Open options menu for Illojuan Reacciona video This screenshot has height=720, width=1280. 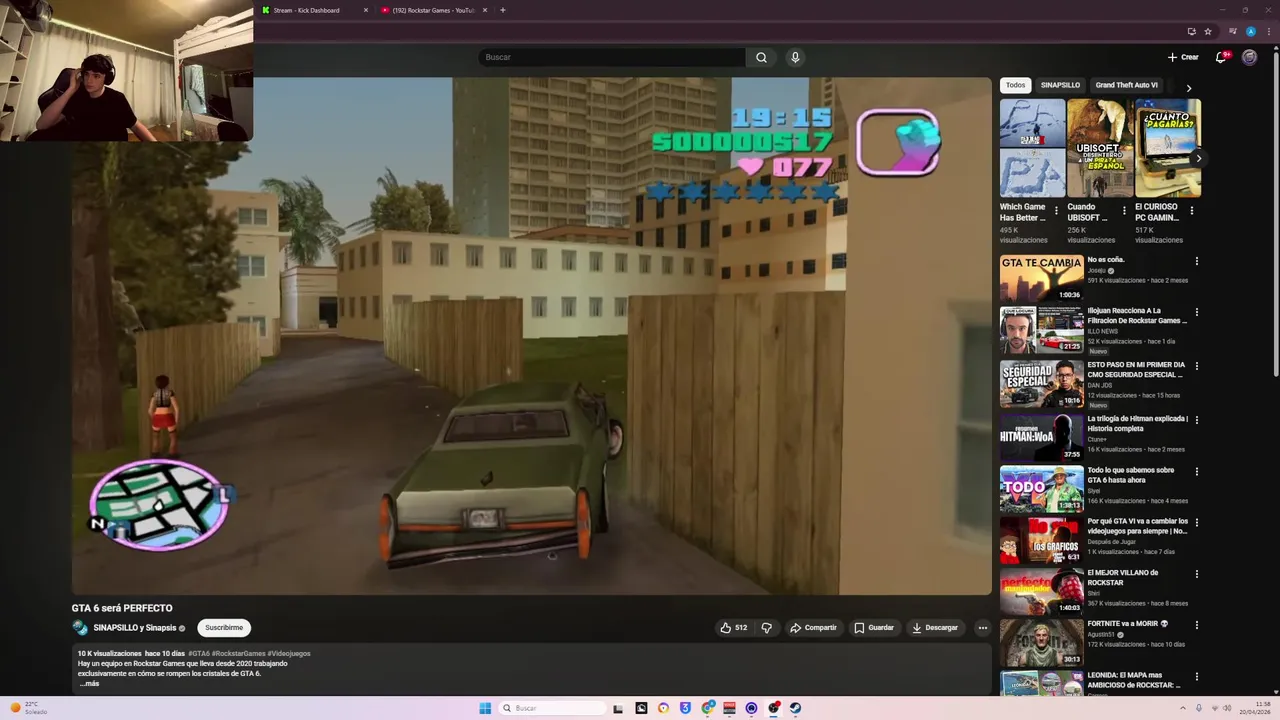point(1196,312)
